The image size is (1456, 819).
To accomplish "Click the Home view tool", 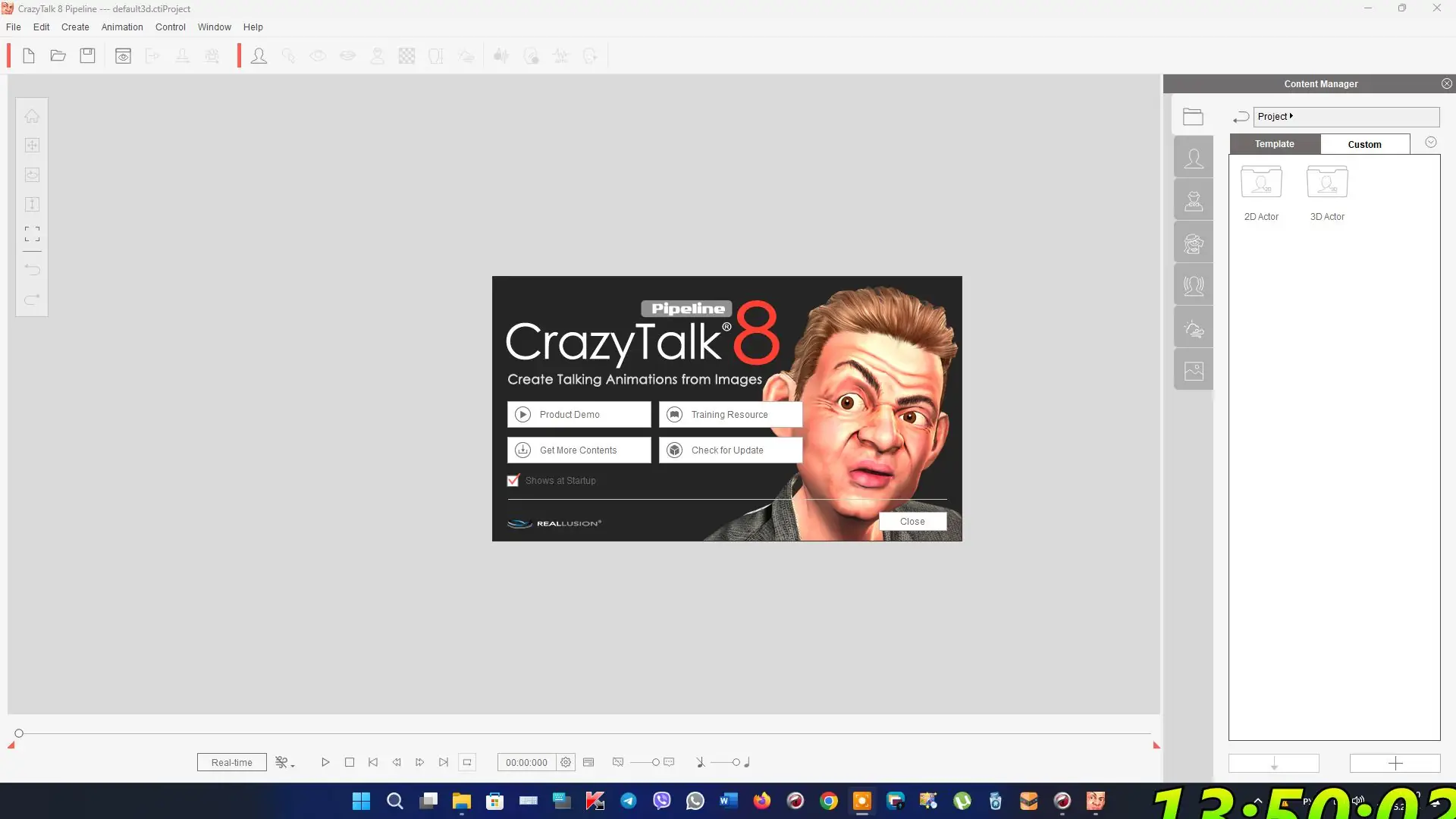I will tap(32, 116).
